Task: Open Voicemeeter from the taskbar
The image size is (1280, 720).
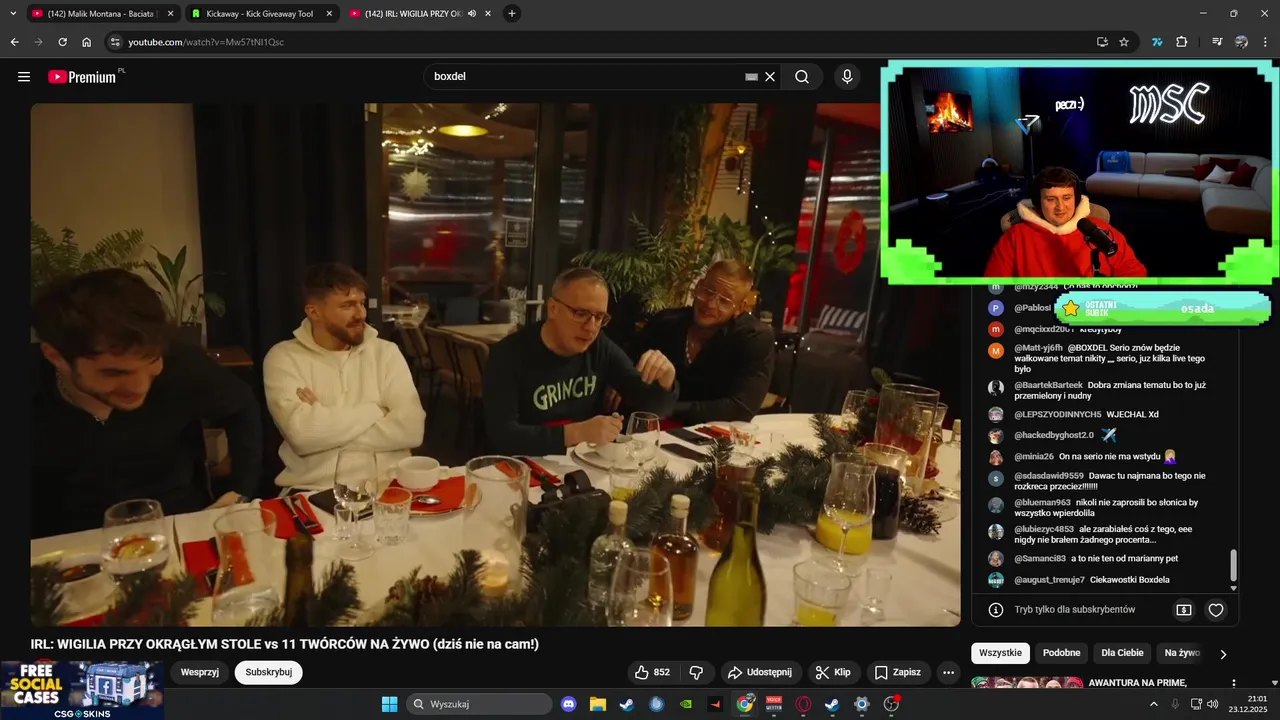Action: click(773, 704)
